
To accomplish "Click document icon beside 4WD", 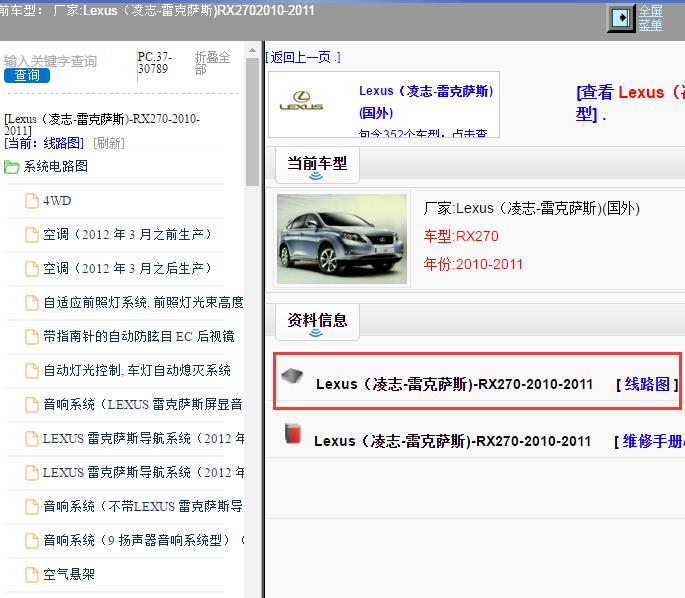I will 31,201.
